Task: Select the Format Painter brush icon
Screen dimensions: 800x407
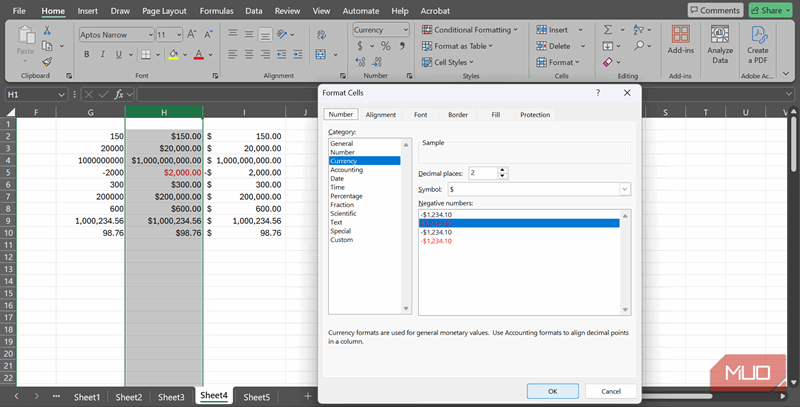Action: 47,62
